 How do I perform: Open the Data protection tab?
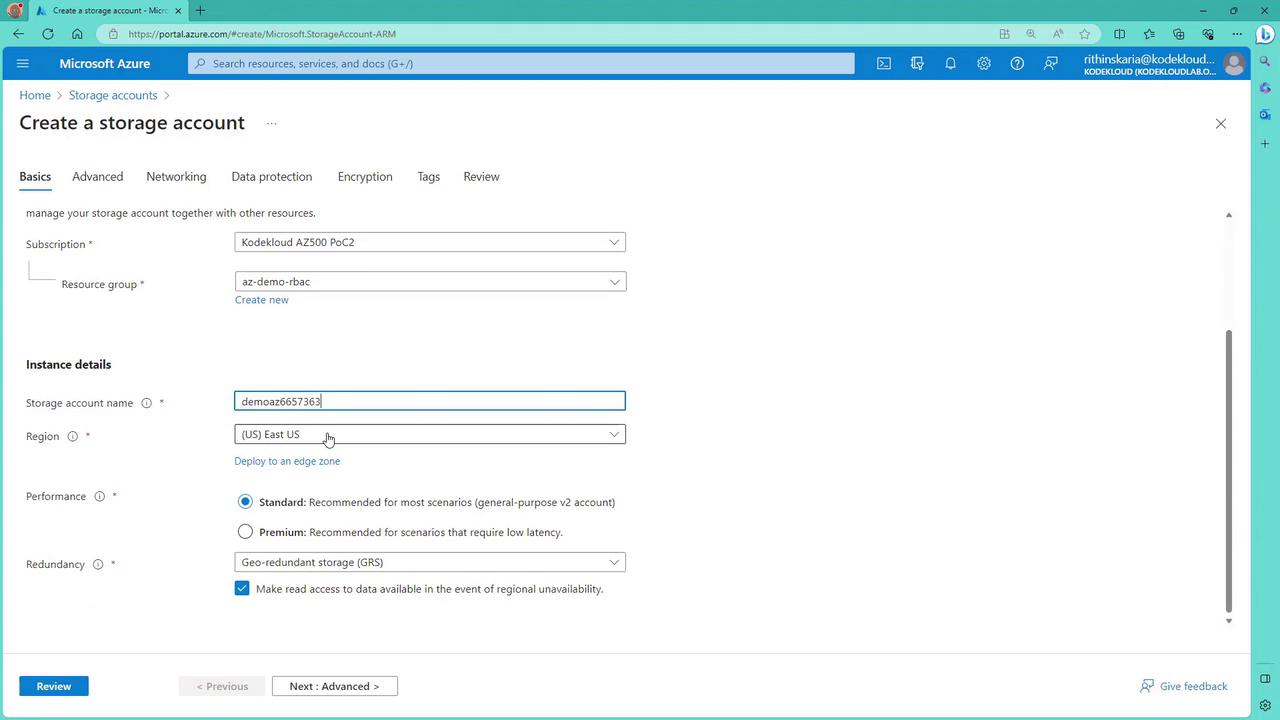[x=272, y=177]
